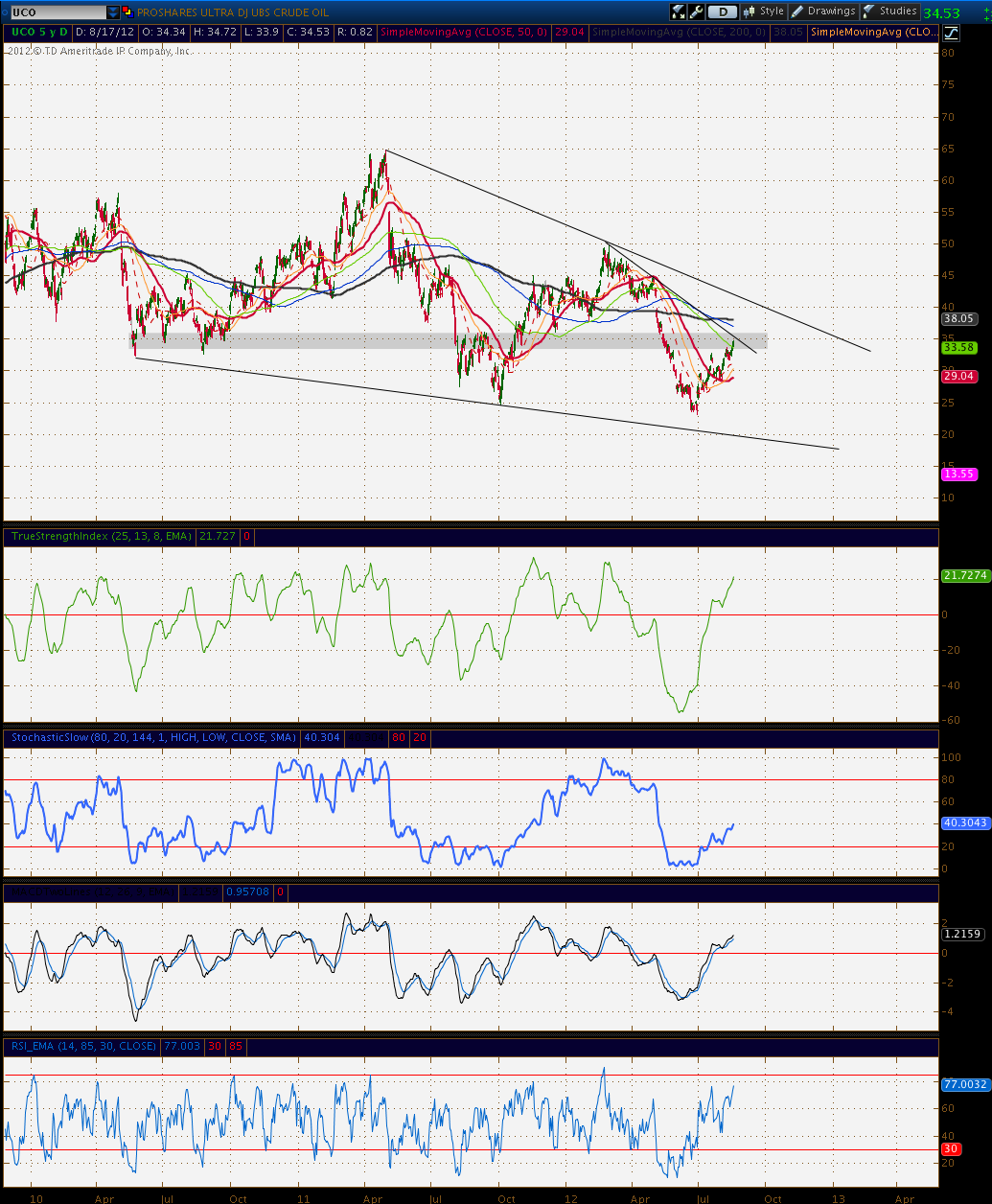Open chart settings wrench icon
The height and width of the screenshot is (1204, 992).
[697, 12]
